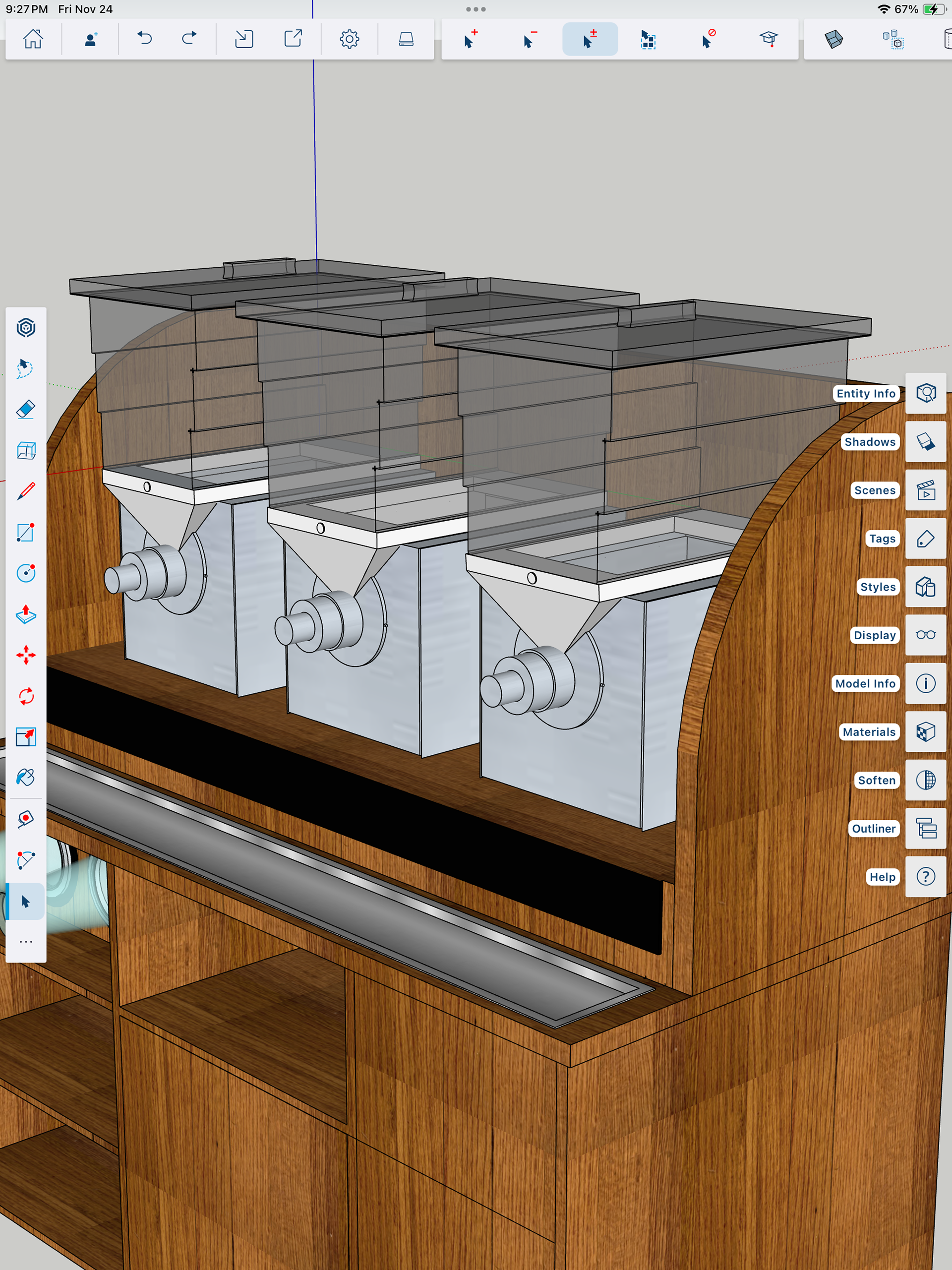Image resolution: width=952 pixels, height=1270 pixels.
Task: Select the Eraser tool
Action: click(26, 409)
